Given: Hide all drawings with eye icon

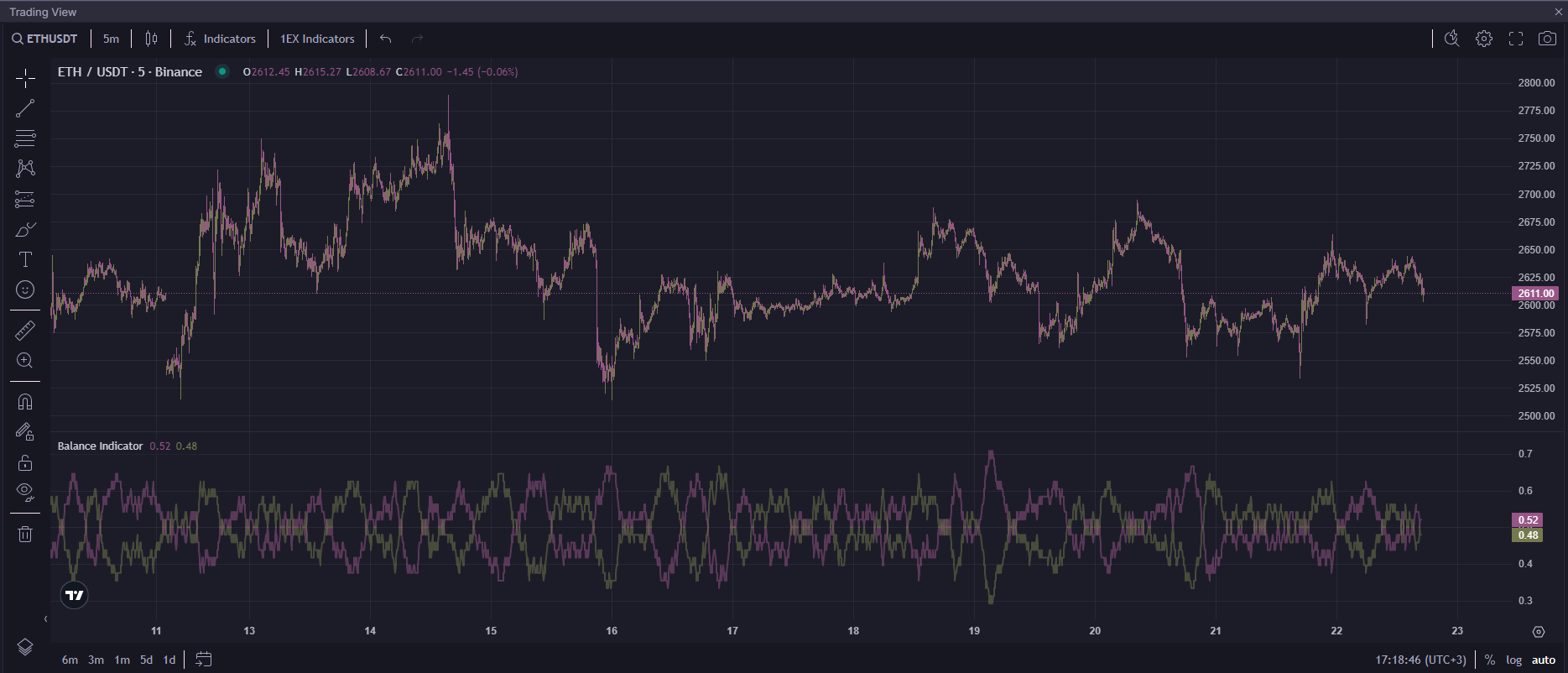Looking at the screenshot, I should click(25, 492).
